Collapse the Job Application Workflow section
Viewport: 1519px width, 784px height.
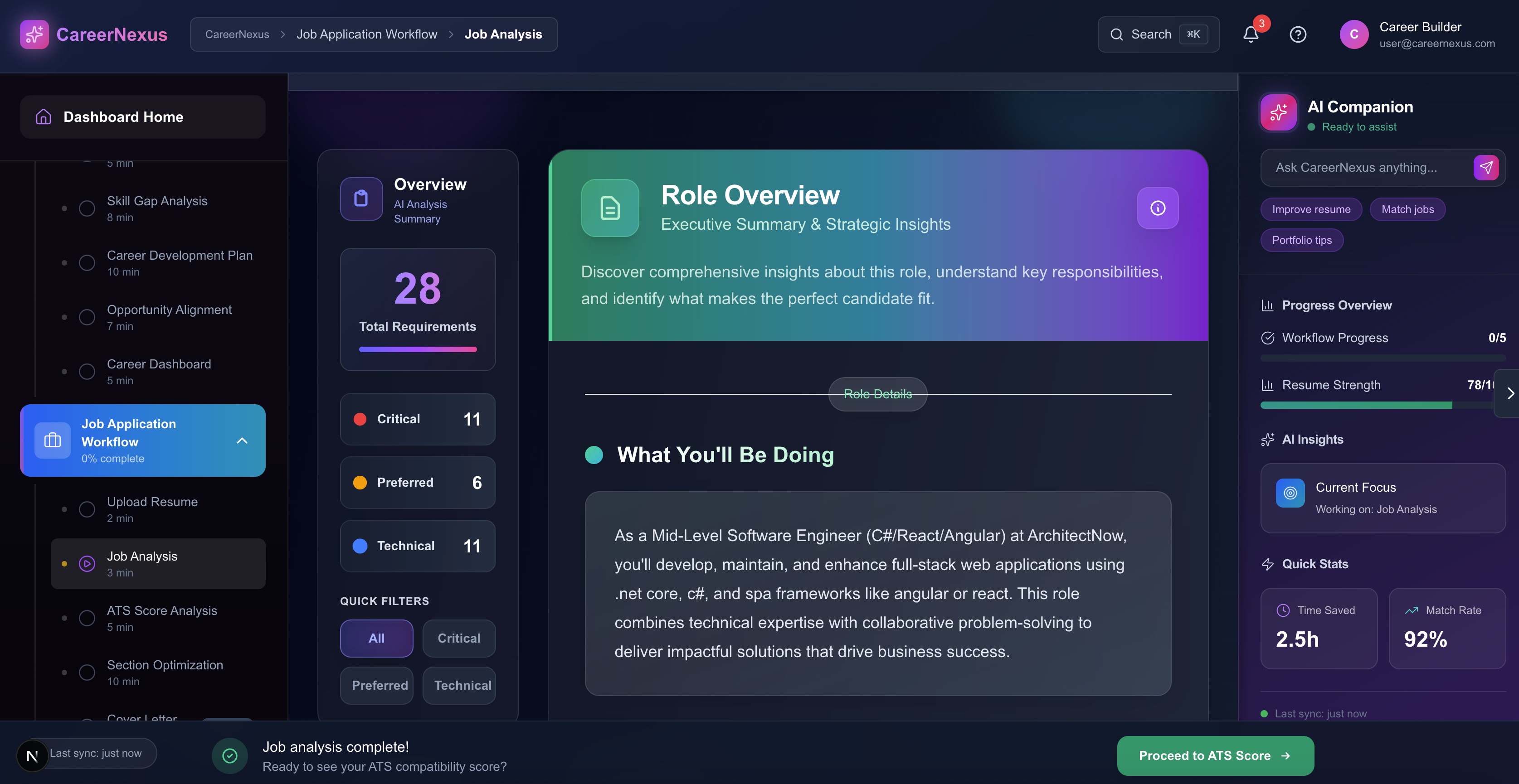pos(242,440)
